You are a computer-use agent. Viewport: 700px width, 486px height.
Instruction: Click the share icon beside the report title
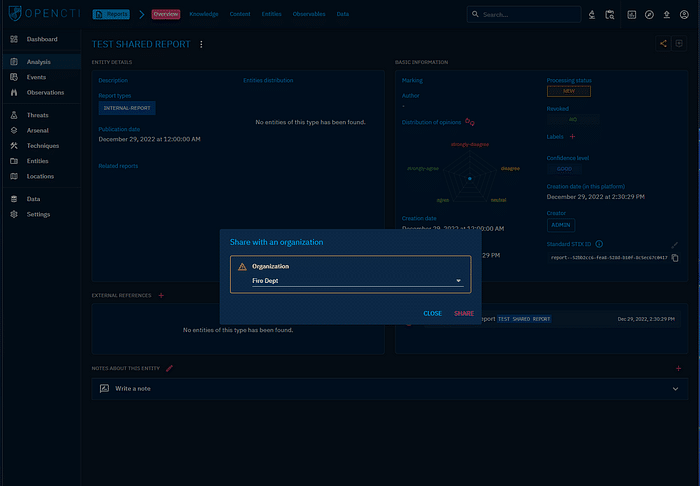pyautogui.click(x=664, y=43)
